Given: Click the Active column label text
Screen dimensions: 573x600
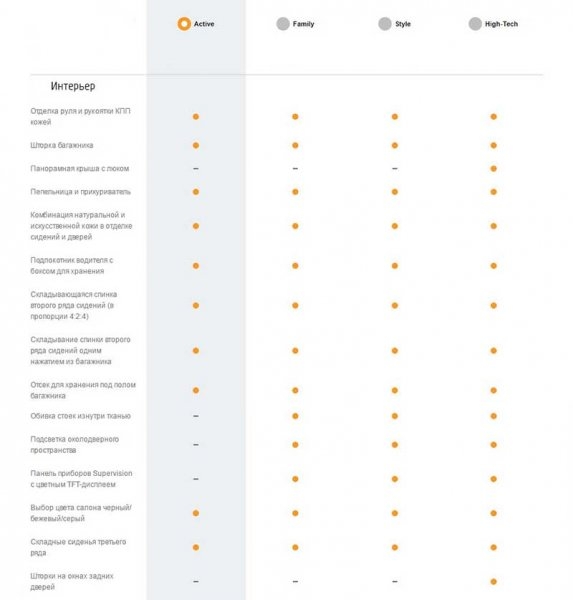Looking at the screenshot, I should tap(204, 24).
